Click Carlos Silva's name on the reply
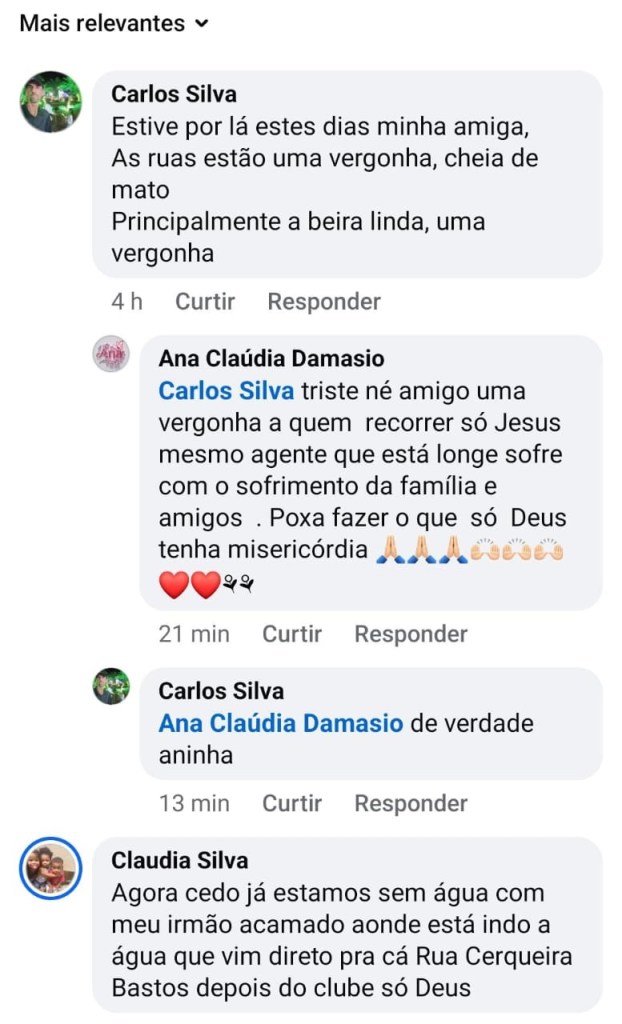The width and height of the screenshot is (622, 1024). (x=221, y=691)
